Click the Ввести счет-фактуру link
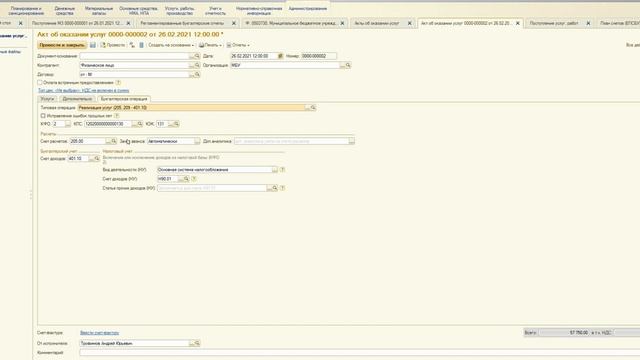Image resolution: width=640 pixels, height=360 pixels. [100, 333]
